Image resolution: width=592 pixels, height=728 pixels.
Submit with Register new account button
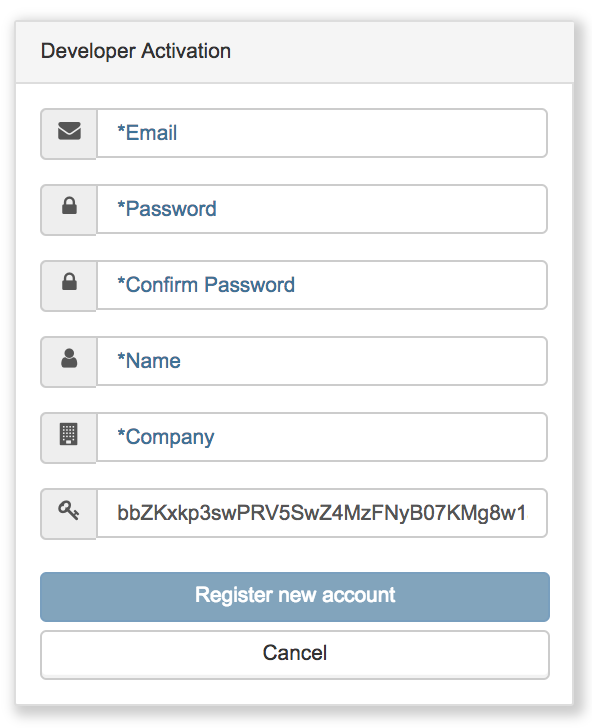[295, 597]
